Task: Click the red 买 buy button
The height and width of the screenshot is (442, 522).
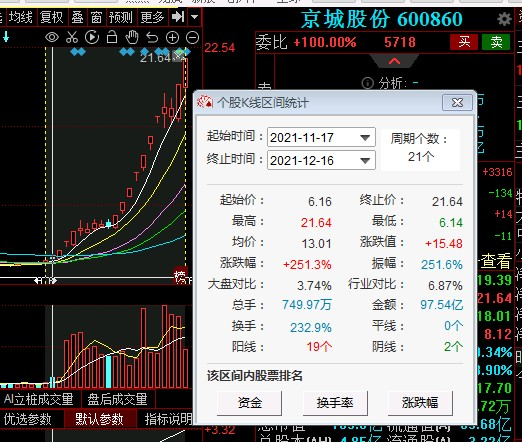Action: (464, 42)
